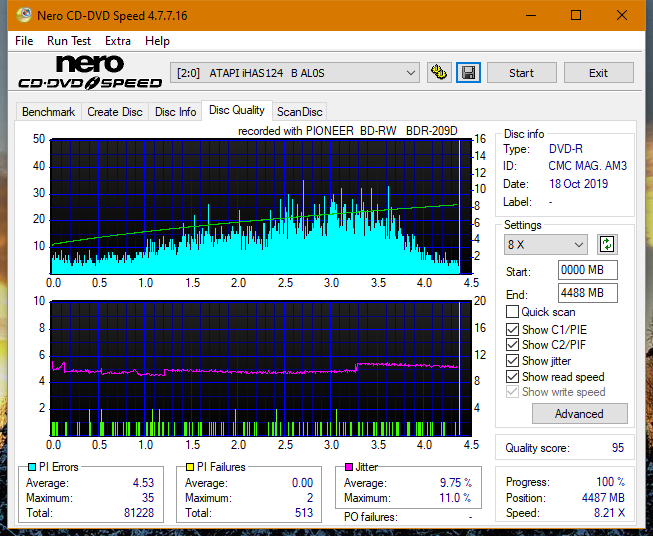The width and height of the screenshot is (653, 536).
Task: Click the Position 4487 MB value
Action: [x=603, y=497]
